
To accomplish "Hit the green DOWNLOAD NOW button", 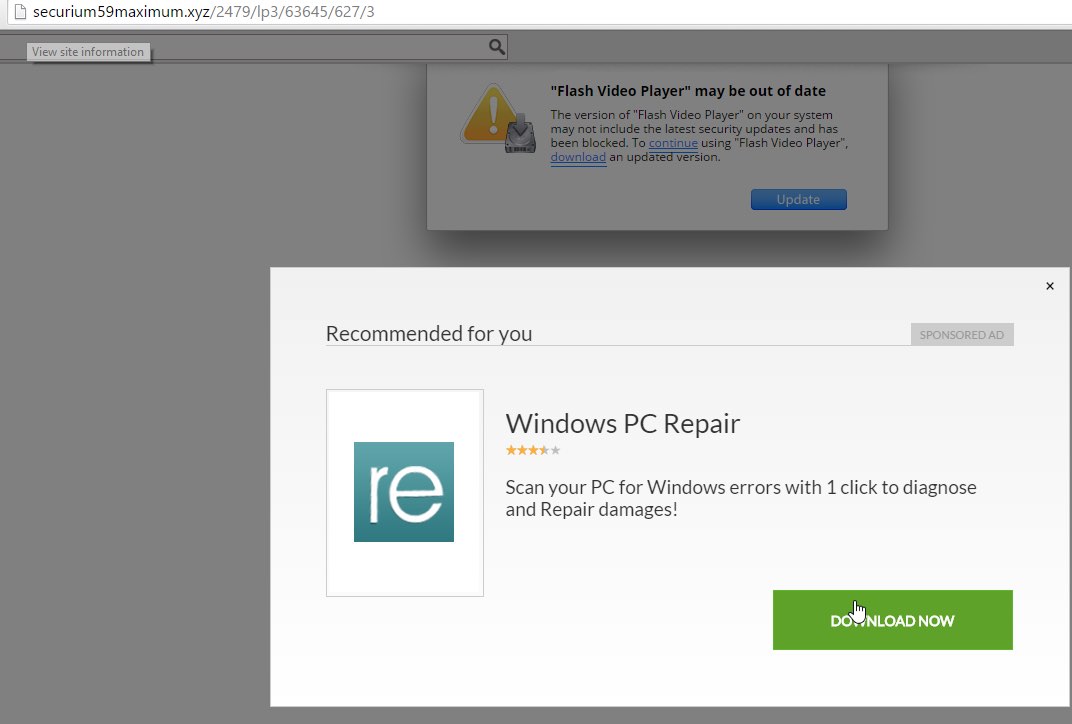I will point(892,620).
